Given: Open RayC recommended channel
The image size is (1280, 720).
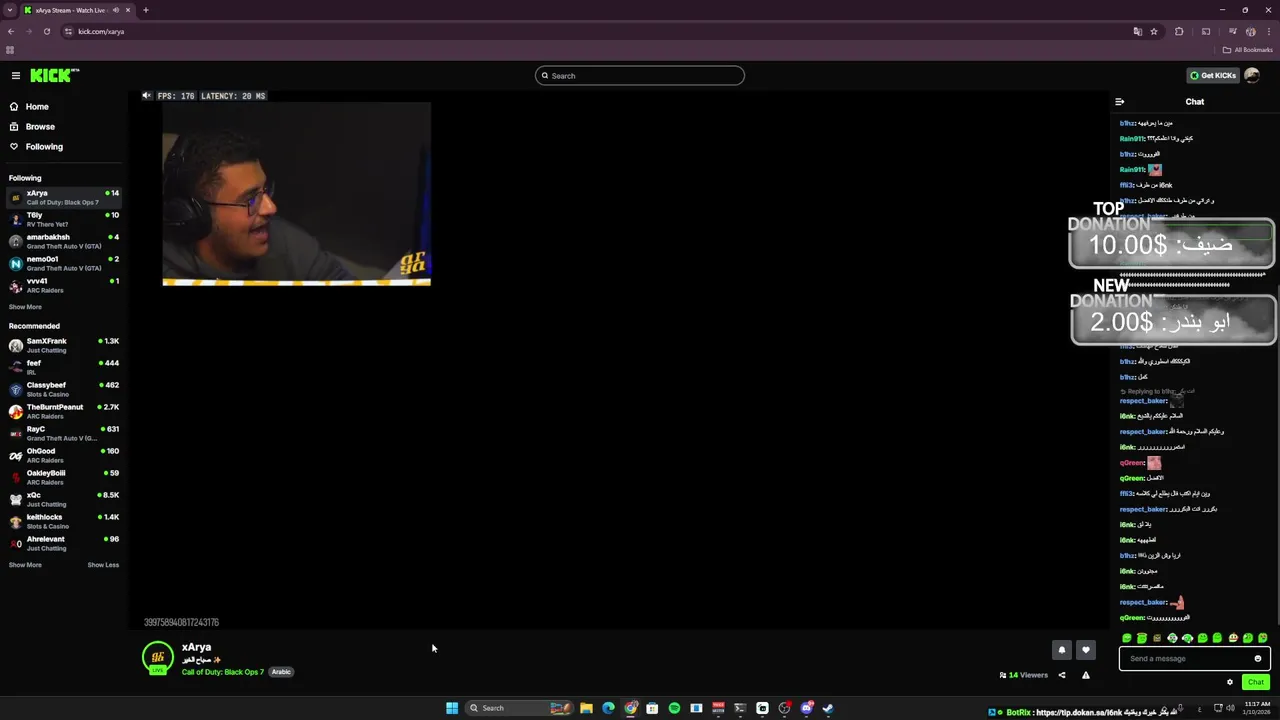Looking at the screenshot, I should click(64, 434).
